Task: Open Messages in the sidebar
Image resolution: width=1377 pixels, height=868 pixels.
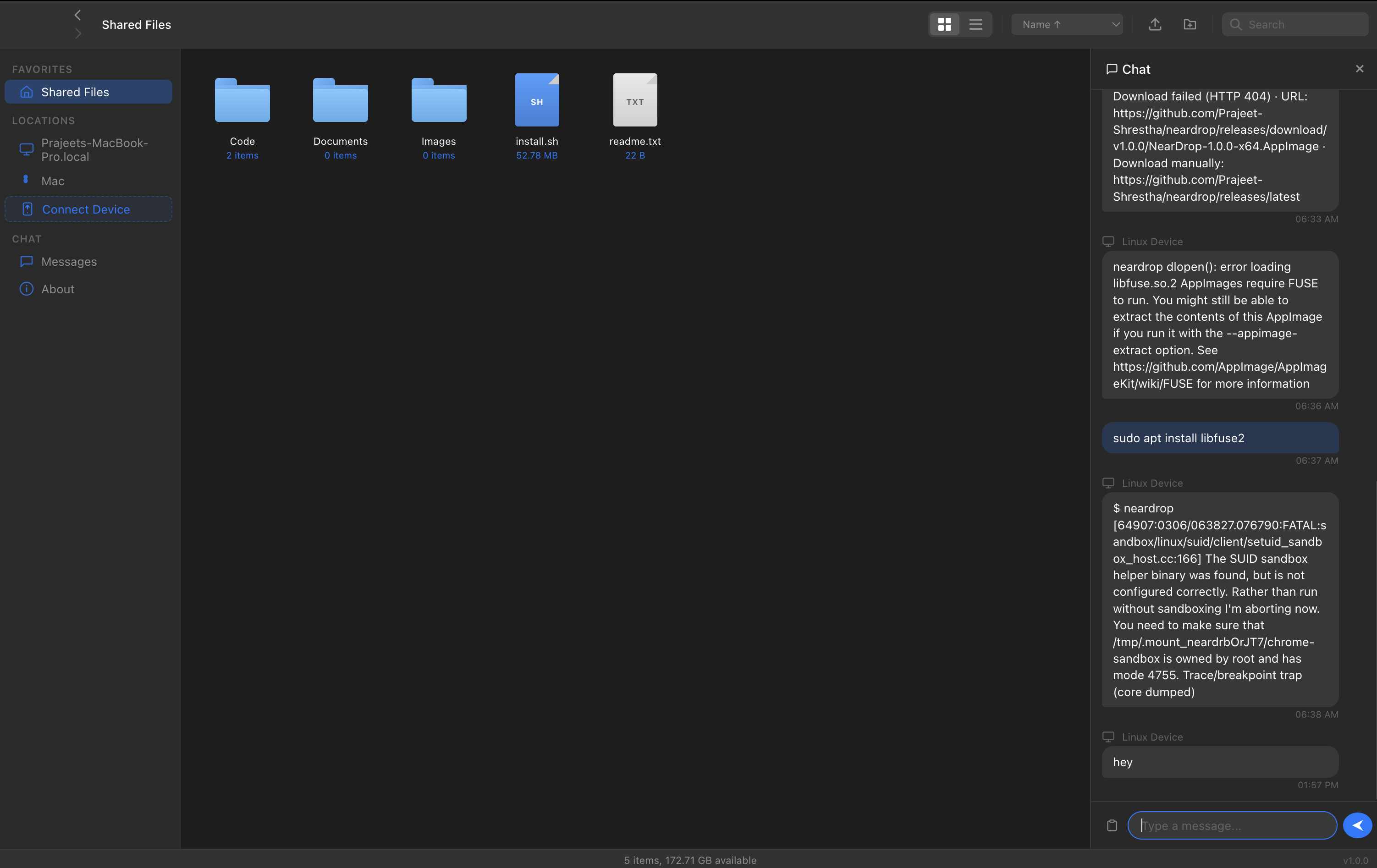Action: [69, 261]
